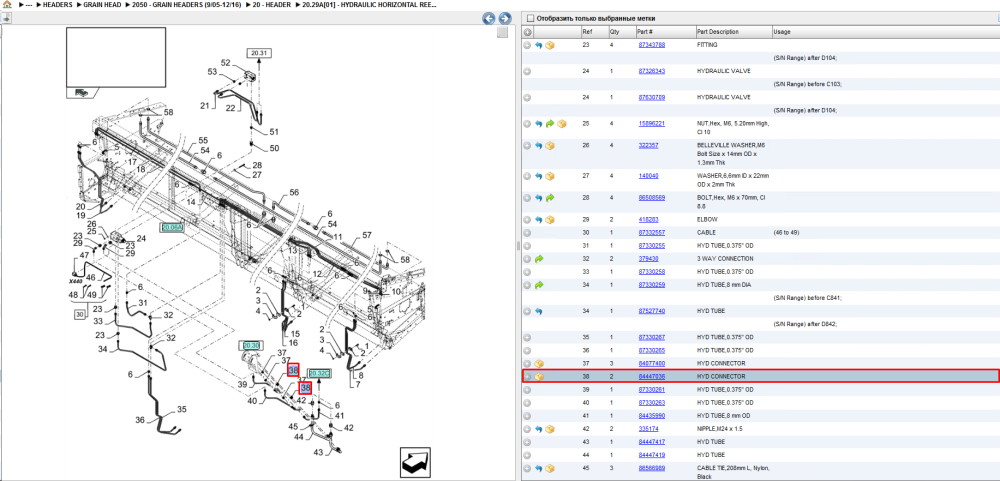Sort by the Usage column header
Image resolution: width=1000 pixels, height=481 pixels.
[781, 32]
